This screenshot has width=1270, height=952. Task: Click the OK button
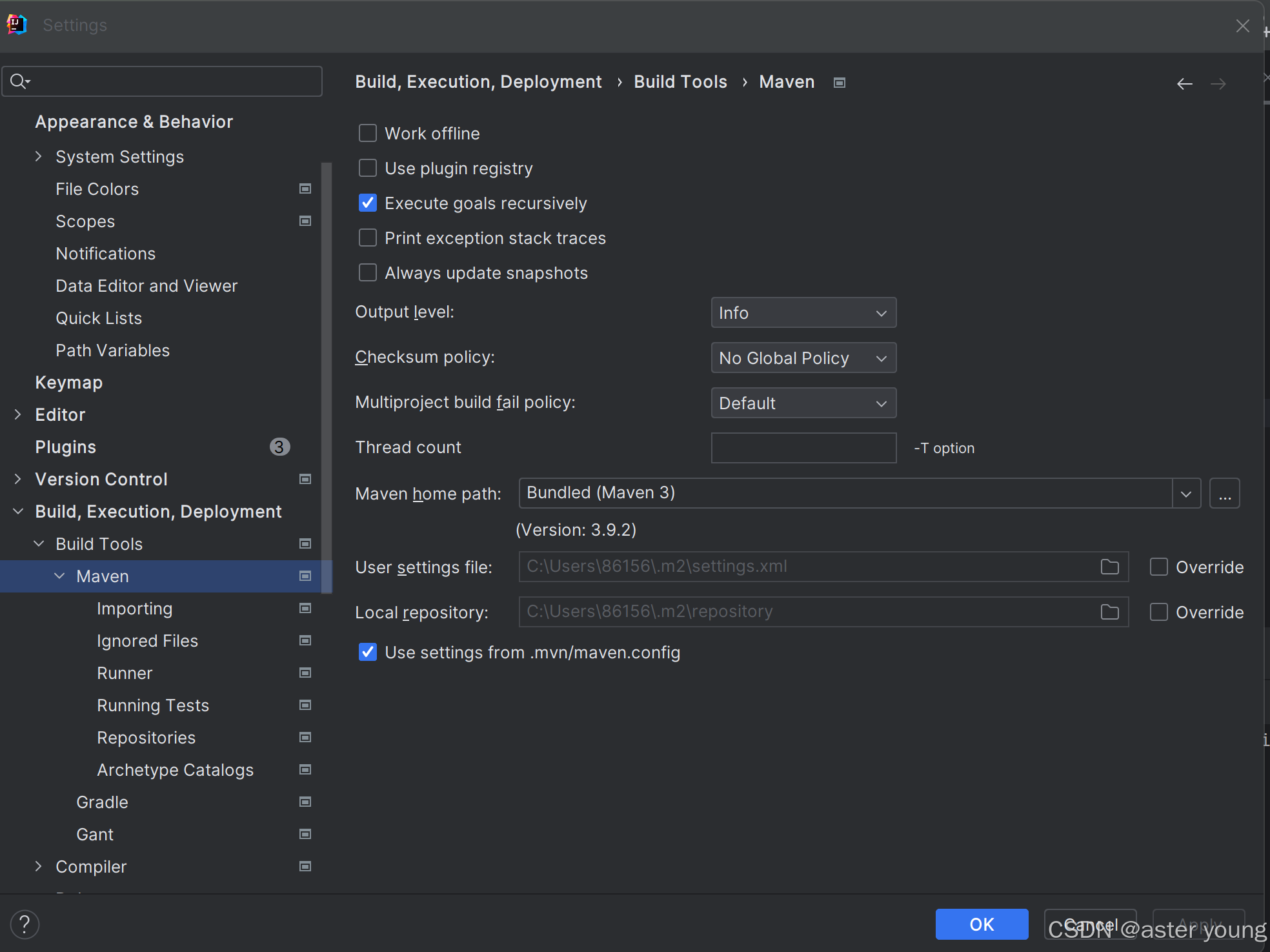(x=981, y=924)
